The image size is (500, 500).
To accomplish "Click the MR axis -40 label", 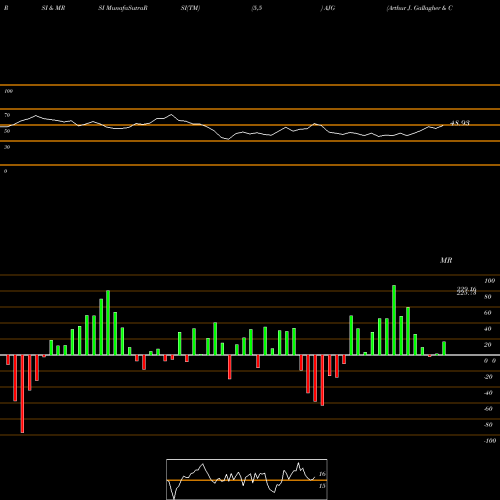I will [x=488, y=393].
